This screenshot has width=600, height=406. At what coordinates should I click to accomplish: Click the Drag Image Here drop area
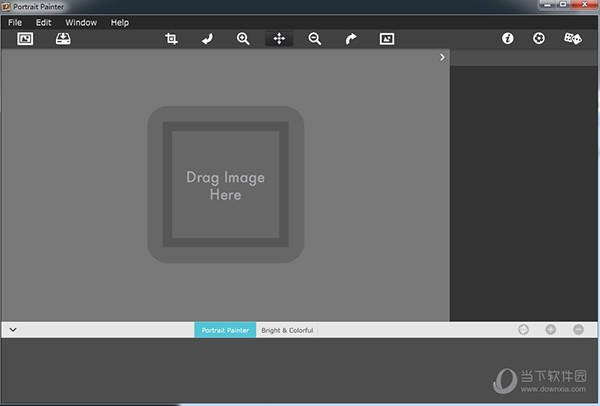click(x=226, y=184)
